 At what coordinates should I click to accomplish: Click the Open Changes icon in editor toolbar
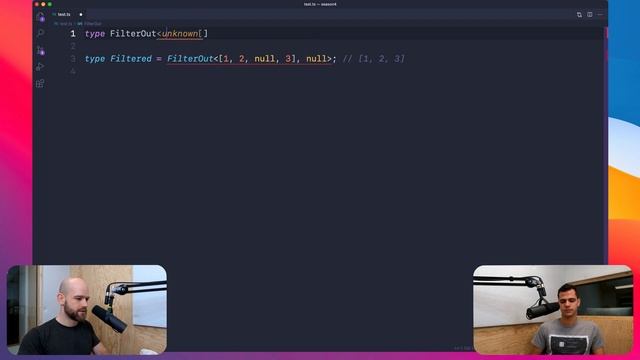tap(579, 15)
